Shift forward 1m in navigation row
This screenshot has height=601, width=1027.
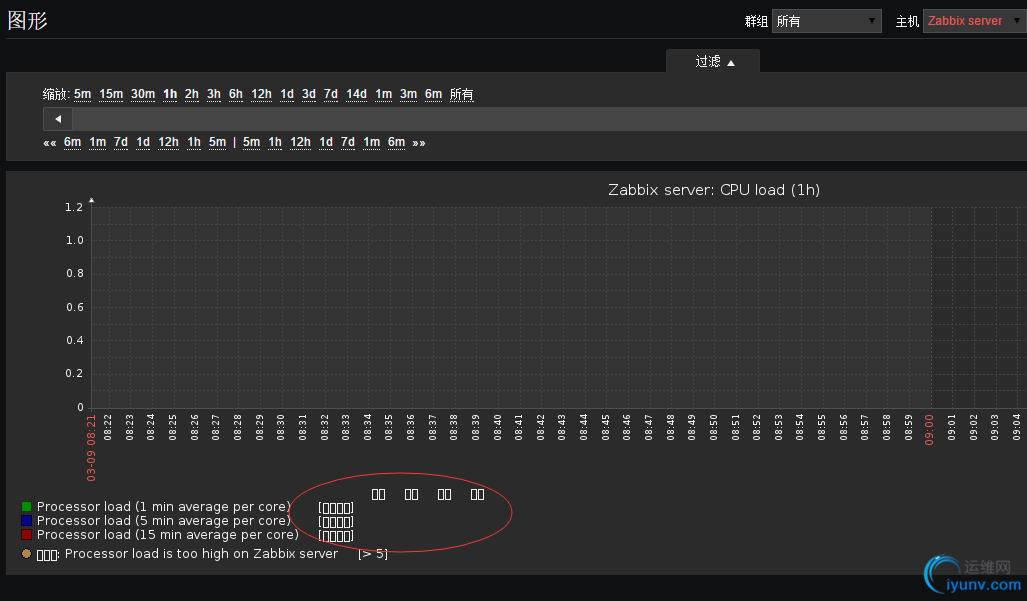tap(371, 142)
